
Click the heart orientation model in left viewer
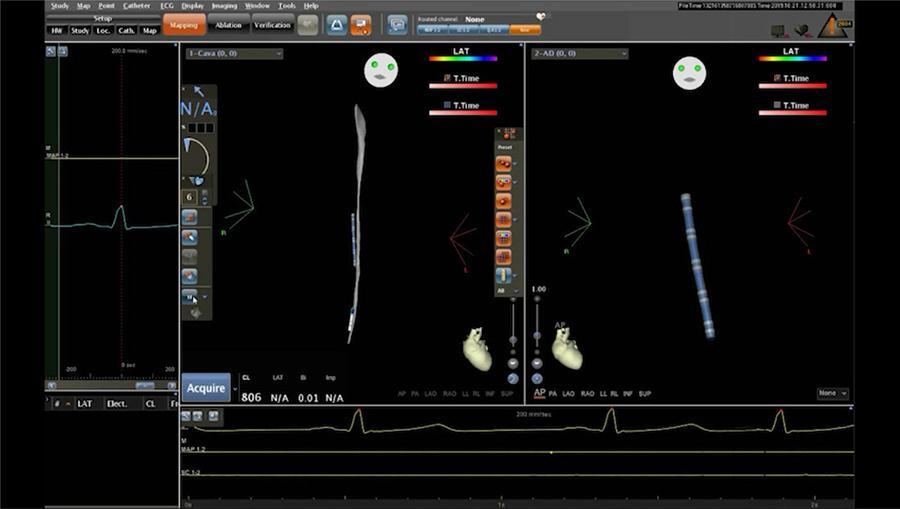point(478,348)
